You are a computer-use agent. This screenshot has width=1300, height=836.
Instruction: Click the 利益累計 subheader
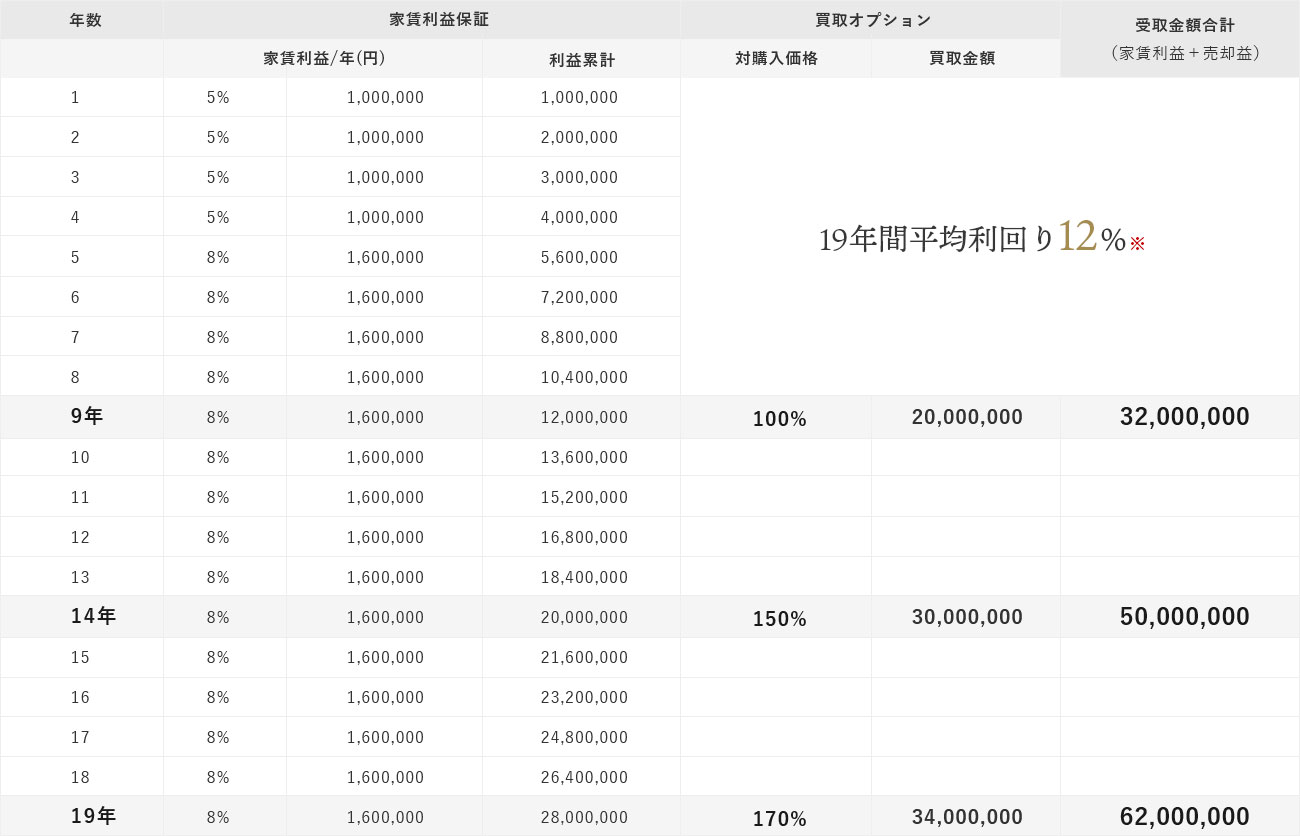[x=582, y=60]
